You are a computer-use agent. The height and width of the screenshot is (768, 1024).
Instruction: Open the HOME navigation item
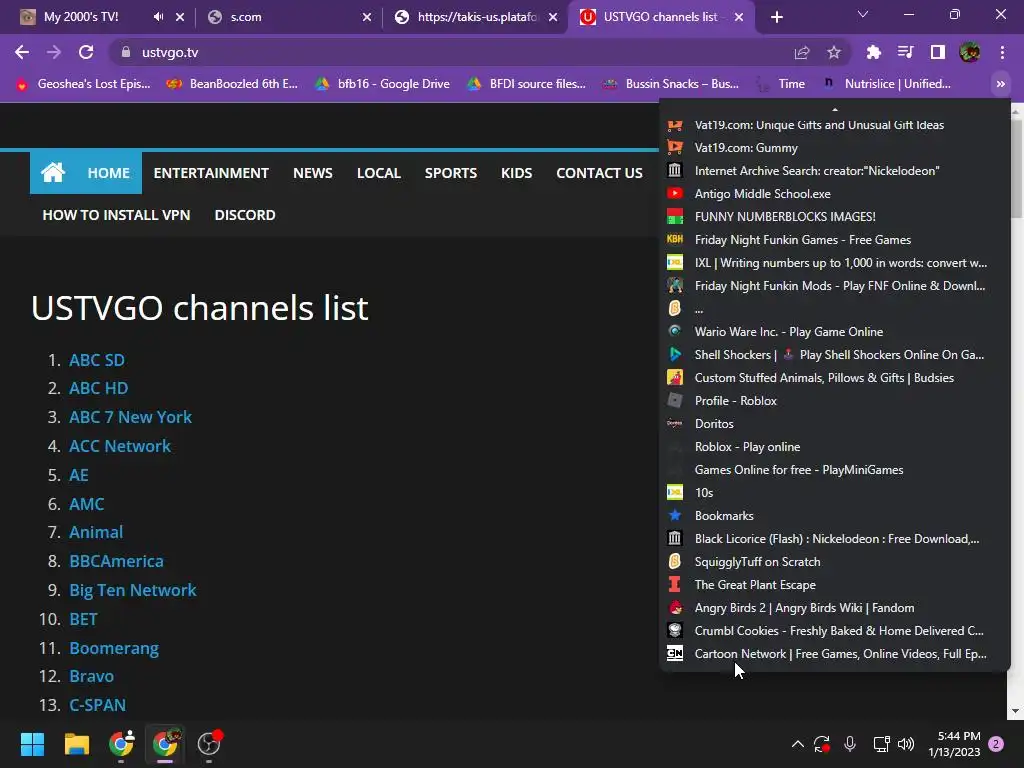(x=108, y=173)
